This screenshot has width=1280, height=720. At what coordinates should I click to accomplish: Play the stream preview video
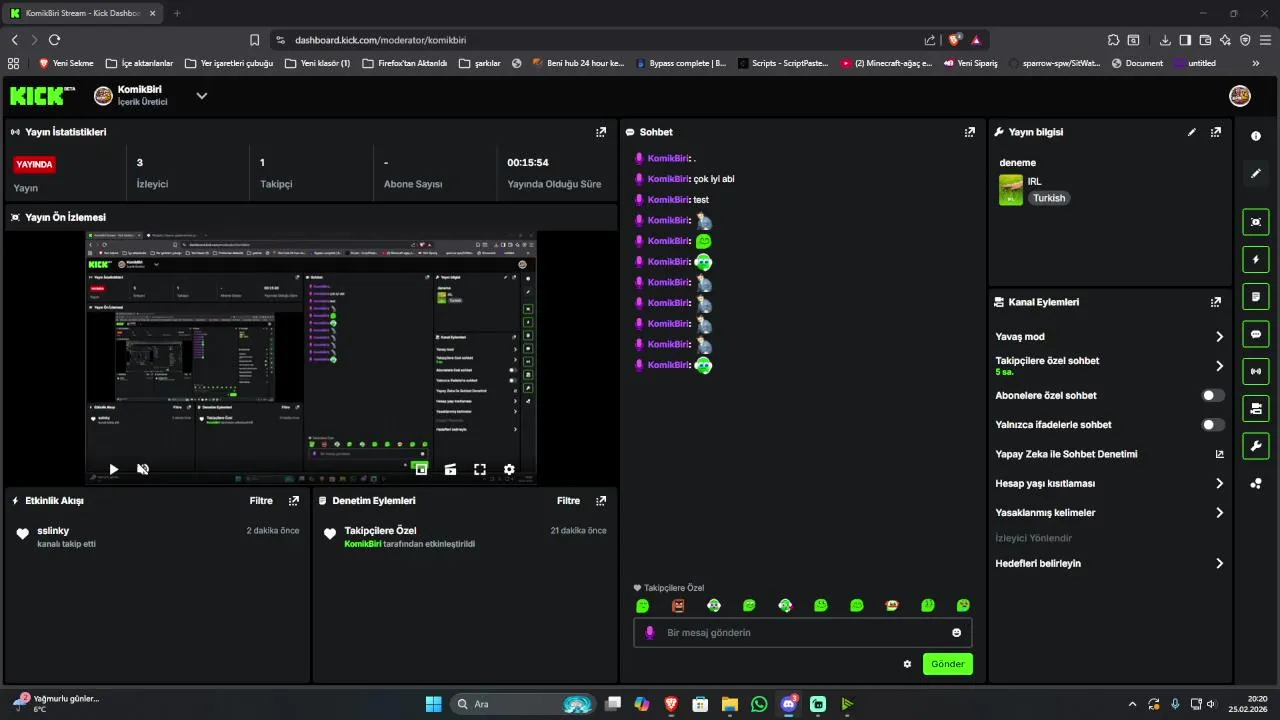coord(114,469)
